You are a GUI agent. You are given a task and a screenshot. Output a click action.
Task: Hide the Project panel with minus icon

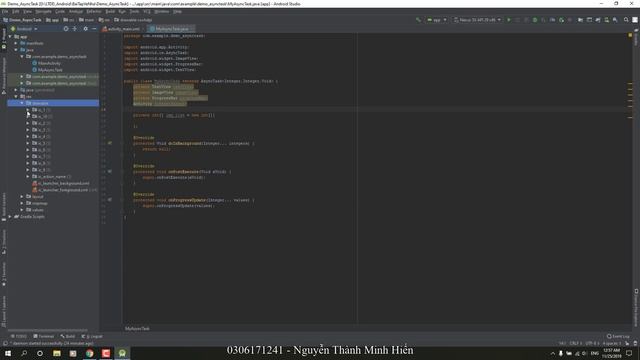[x=94, y=29]
